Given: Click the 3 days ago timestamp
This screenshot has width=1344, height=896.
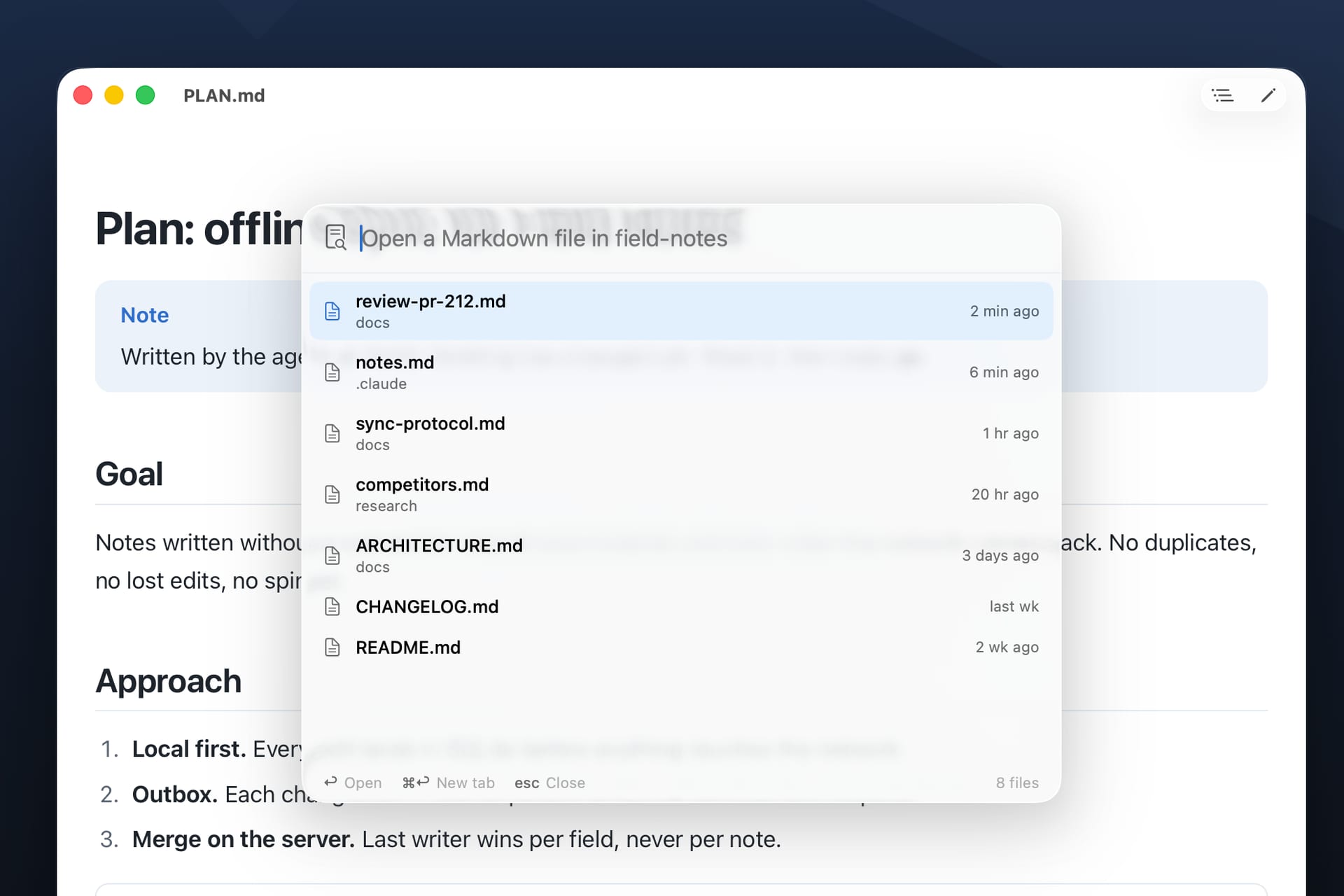Looking at the screenshot, I should pyautogui.click(x=1000, y=555).
